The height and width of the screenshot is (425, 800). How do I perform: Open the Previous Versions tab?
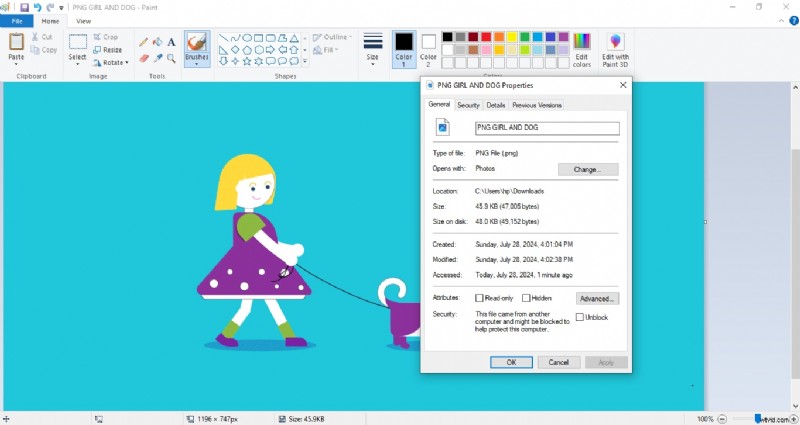(537, 105)
